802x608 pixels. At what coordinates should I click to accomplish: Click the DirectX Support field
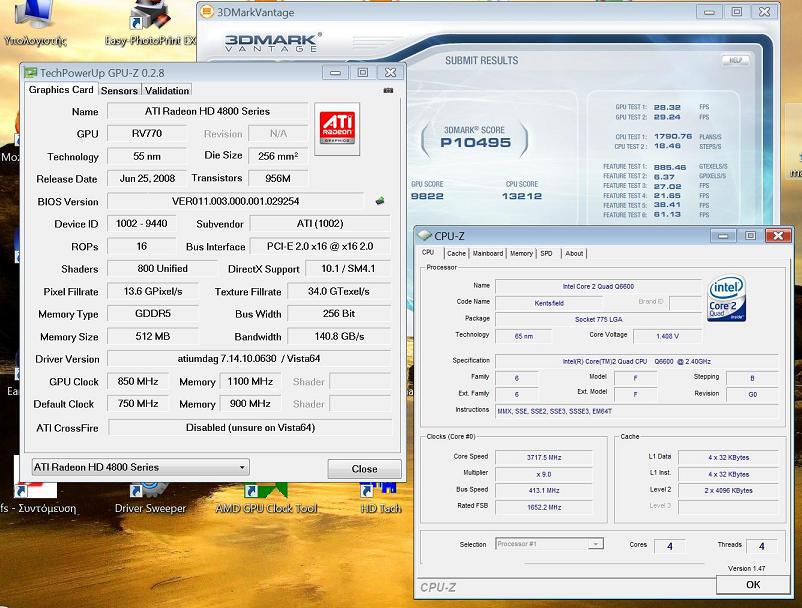click(x=348, y=268)
